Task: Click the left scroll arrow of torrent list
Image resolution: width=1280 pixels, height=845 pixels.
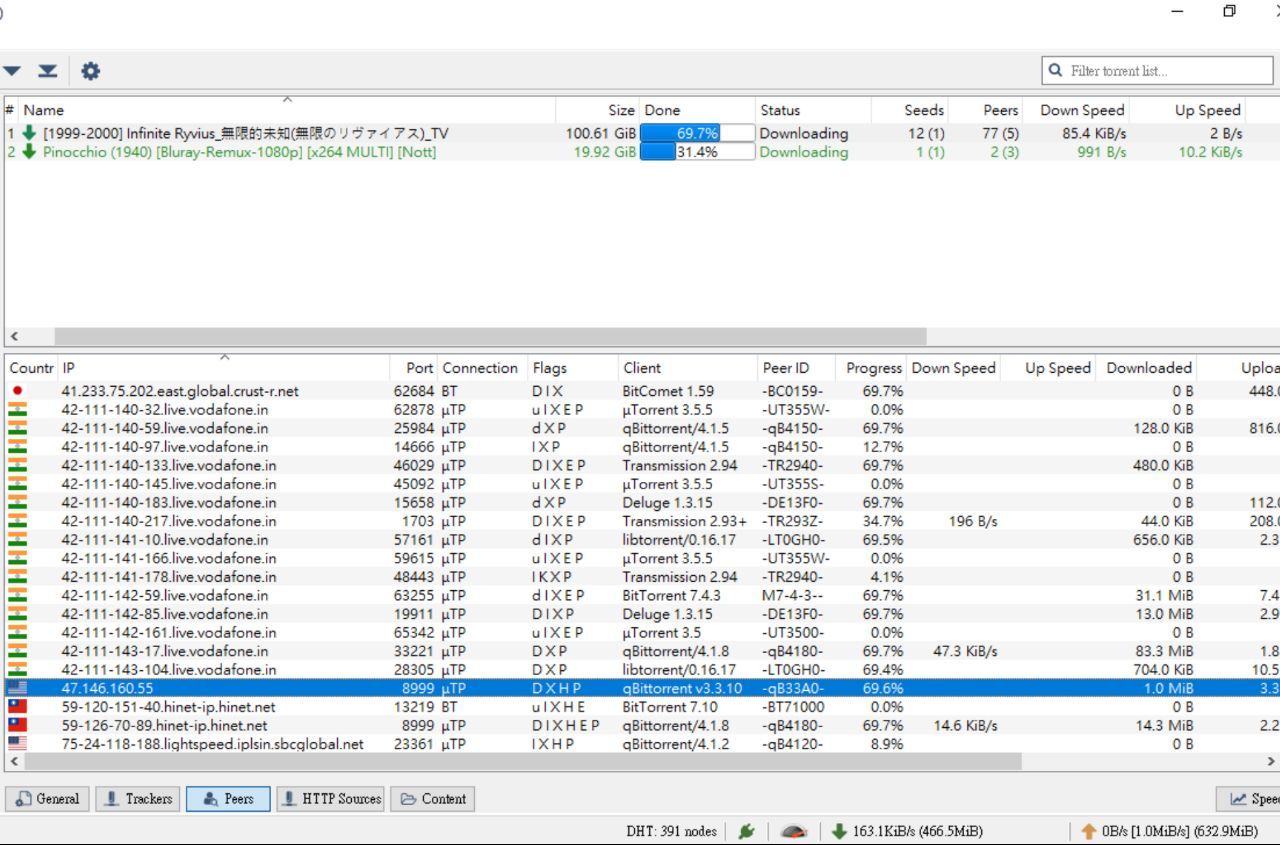Action: (14, 337)
